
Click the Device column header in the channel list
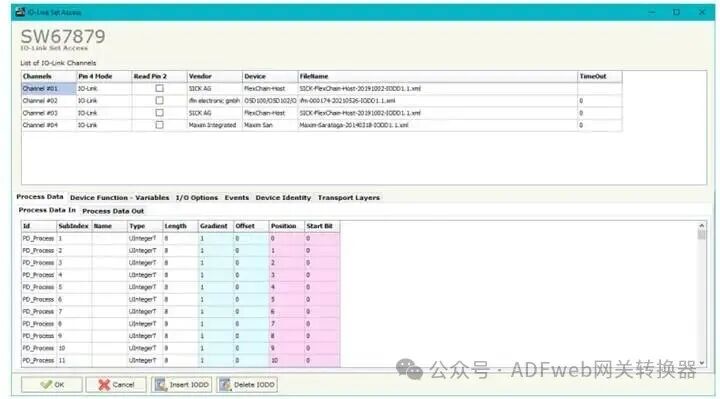270,76
